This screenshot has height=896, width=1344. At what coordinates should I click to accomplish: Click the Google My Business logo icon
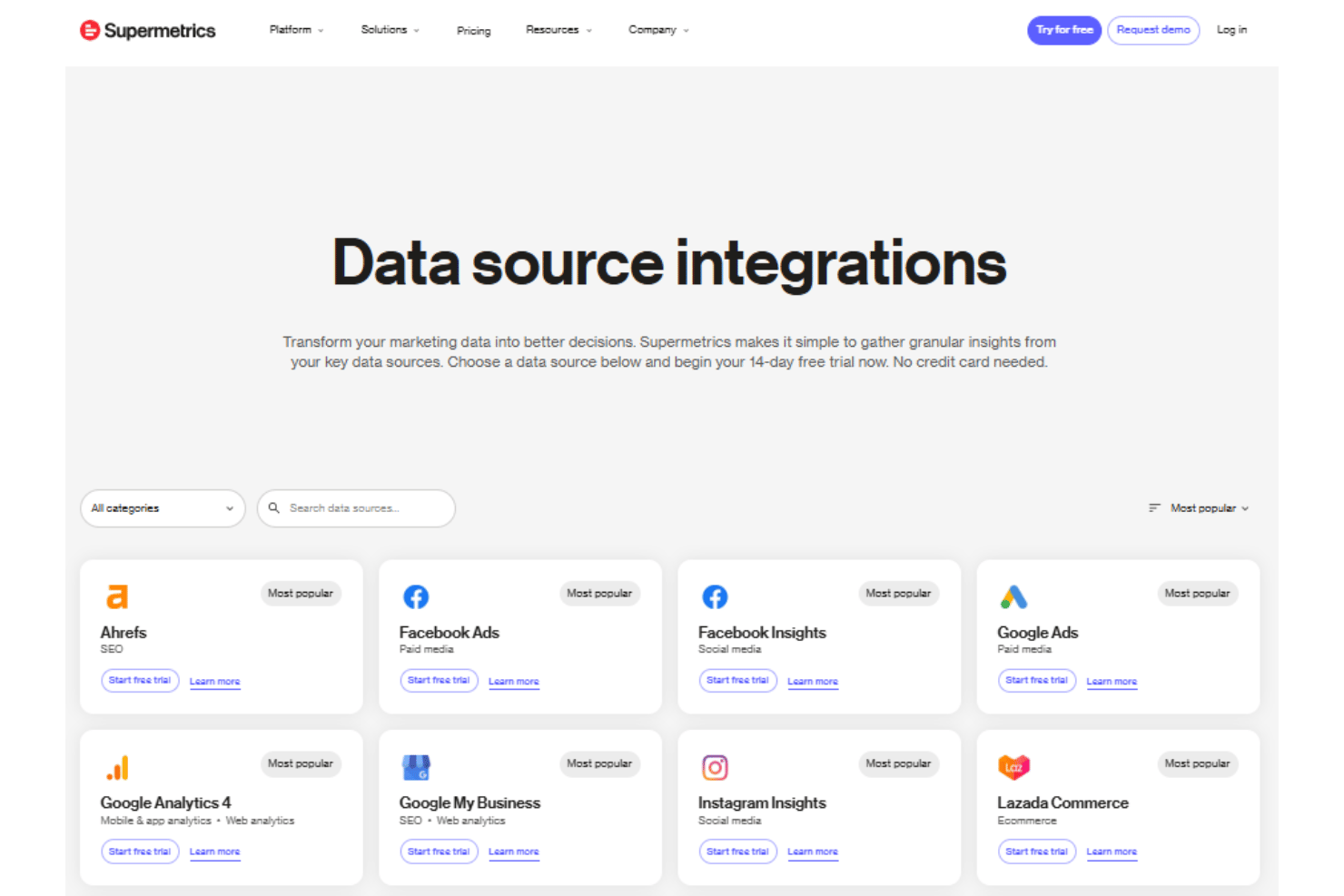[x=416, y=768]
